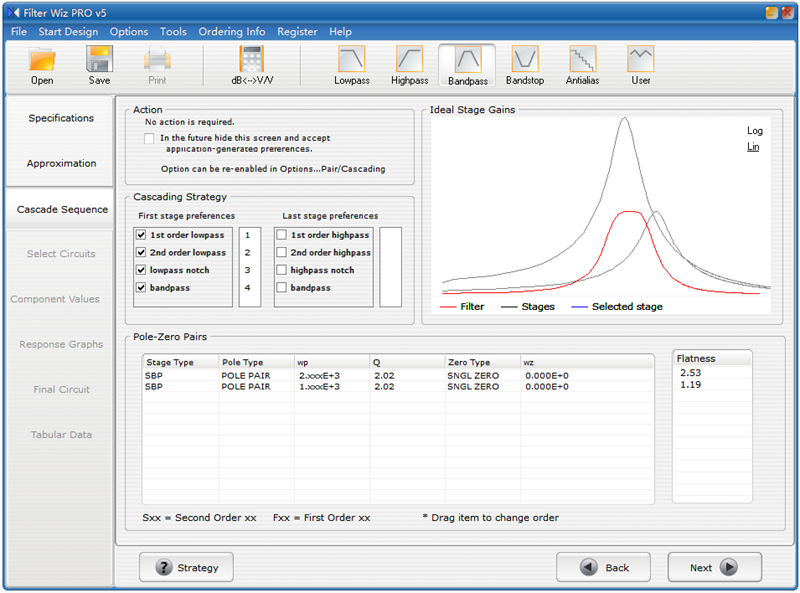Click priority number 4 in first stage order list
This screenshot has height=593, width=800.
[x=247, y=287]
